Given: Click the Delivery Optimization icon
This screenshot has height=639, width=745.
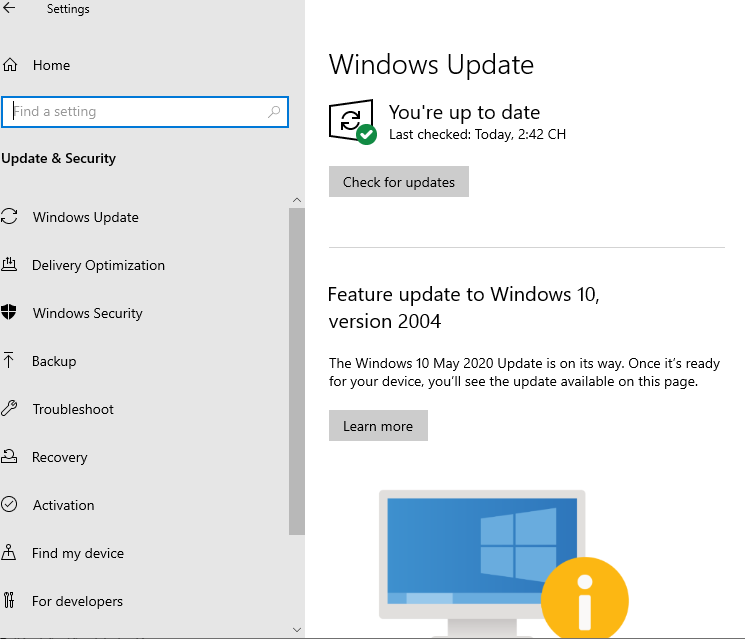Looking at the screenshot, I should pyautogui.click(x=9, y=264).
